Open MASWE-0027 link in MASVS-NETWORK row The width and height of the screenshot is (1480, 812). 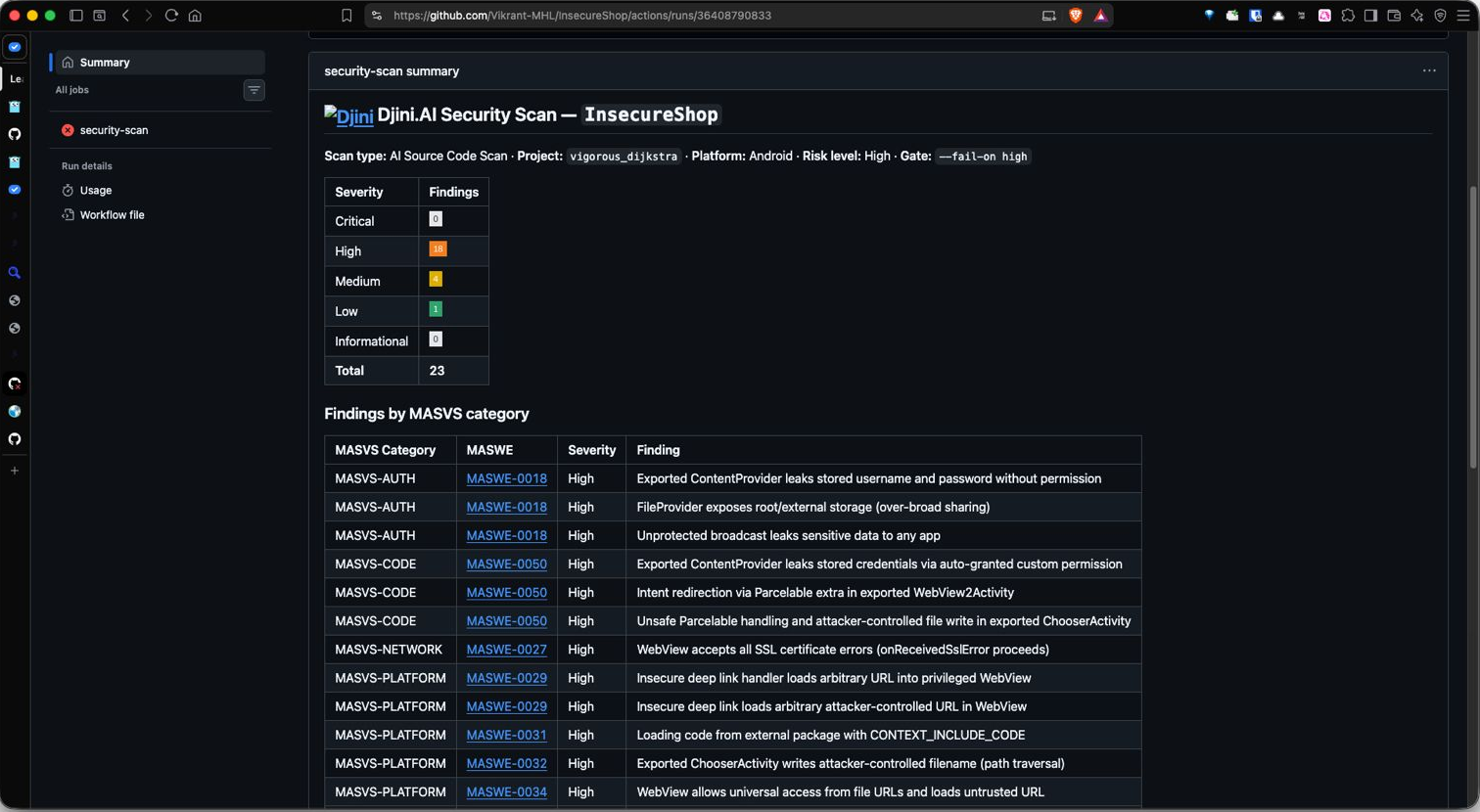pos(506,650)
